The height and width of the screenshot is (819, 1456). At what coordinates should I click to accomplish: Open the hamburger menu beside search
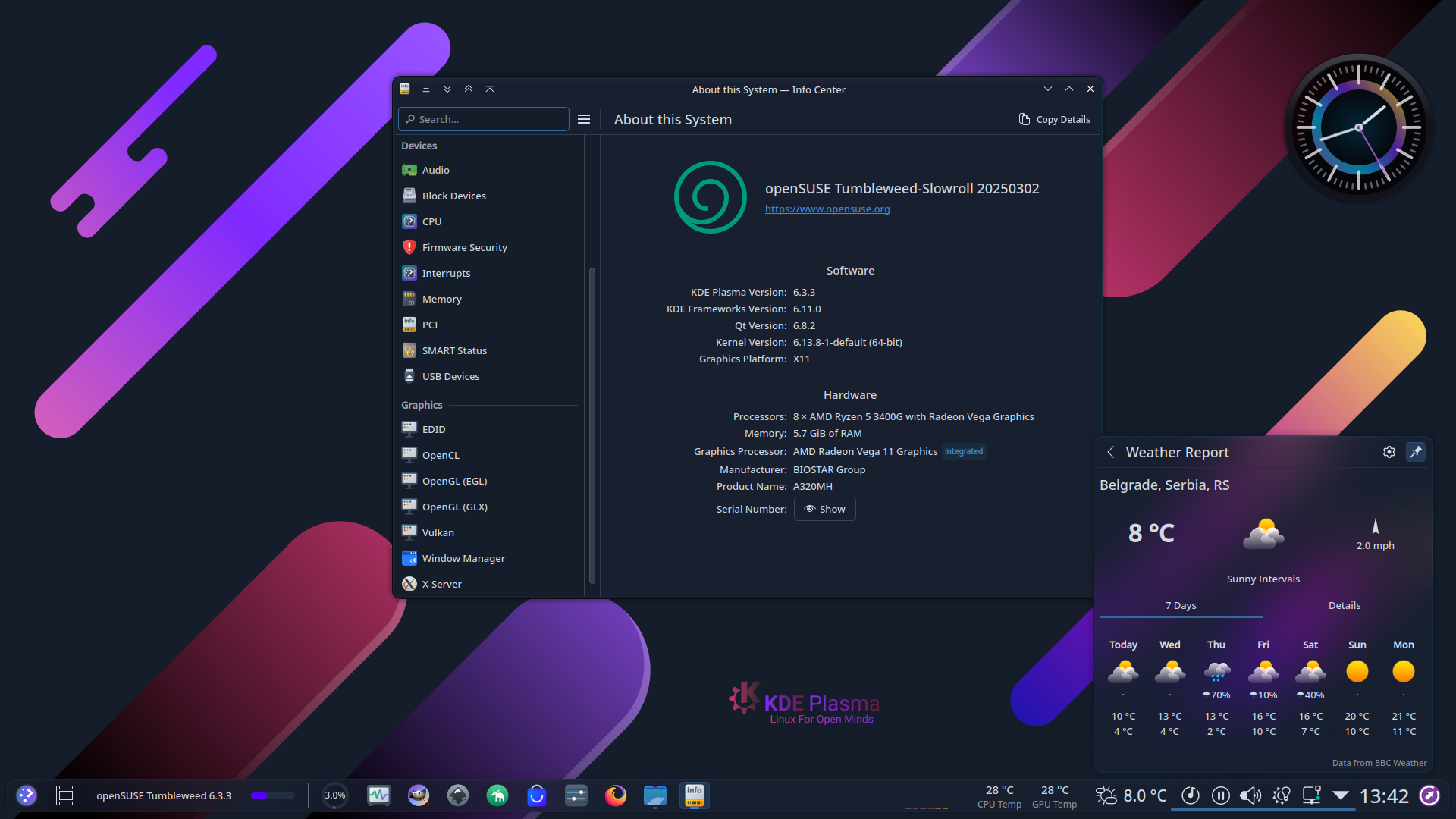pos(584,119)
